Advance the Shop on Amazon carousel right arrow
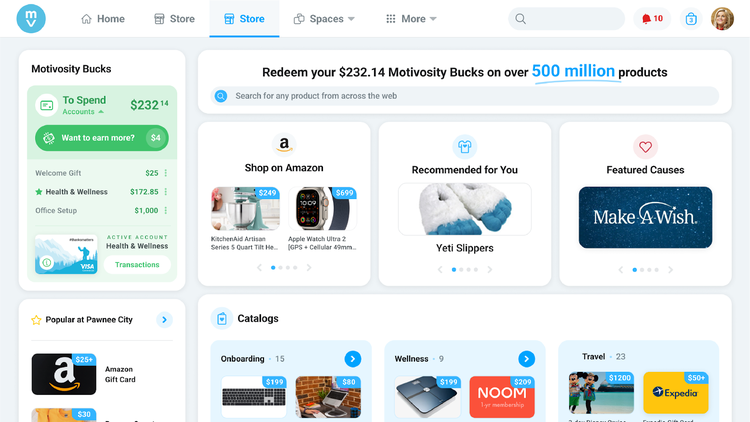750x422 pixels. click(x=309, y=267)
